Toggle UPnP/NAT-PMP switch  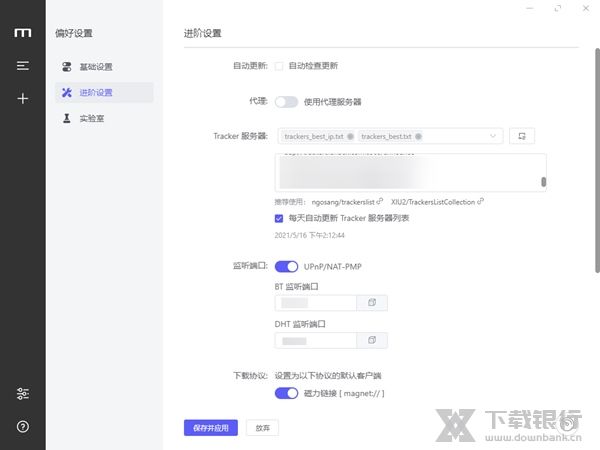coord(286,267)
